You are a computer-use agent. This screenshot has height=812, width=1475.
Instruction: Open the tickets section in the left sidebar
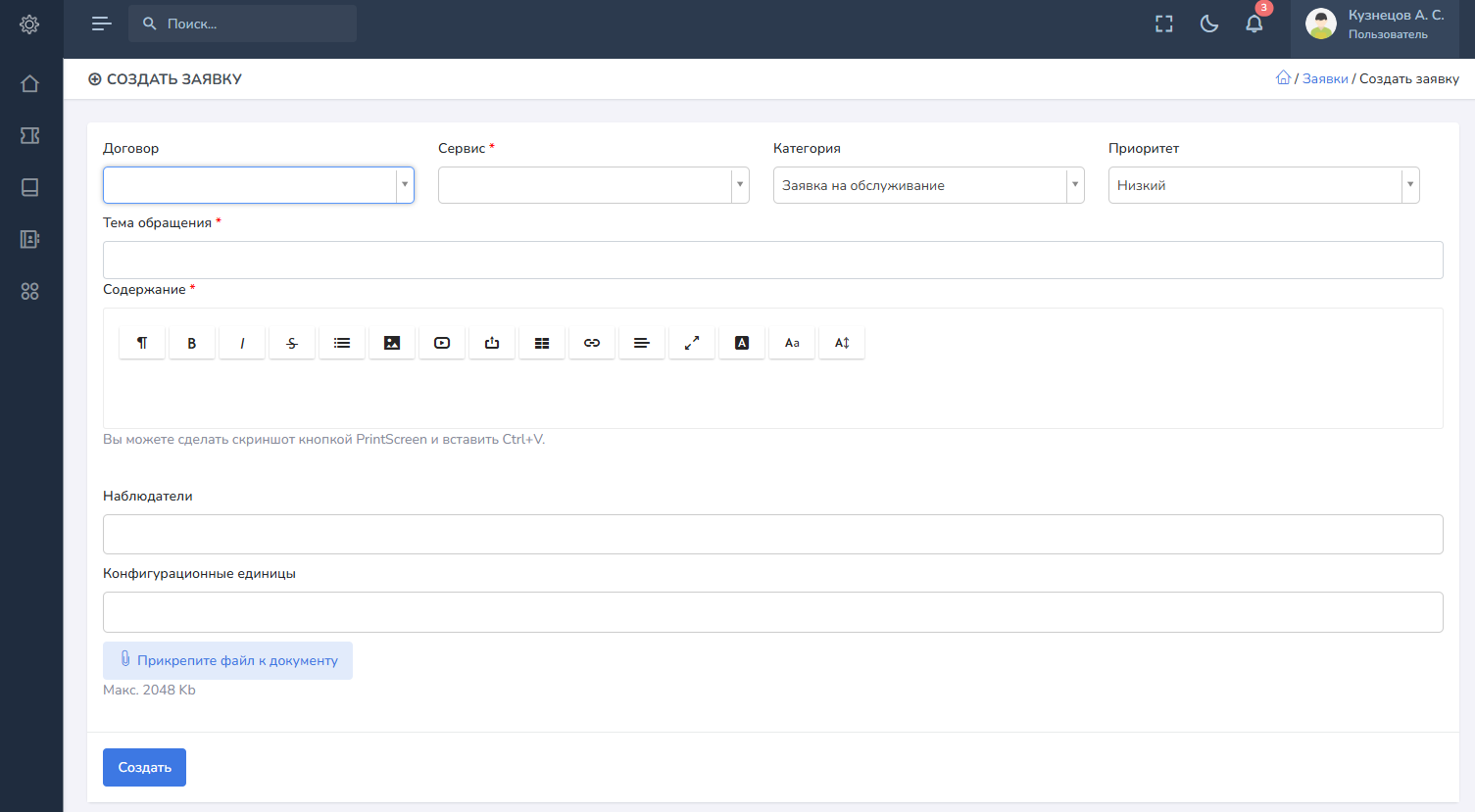30,135
